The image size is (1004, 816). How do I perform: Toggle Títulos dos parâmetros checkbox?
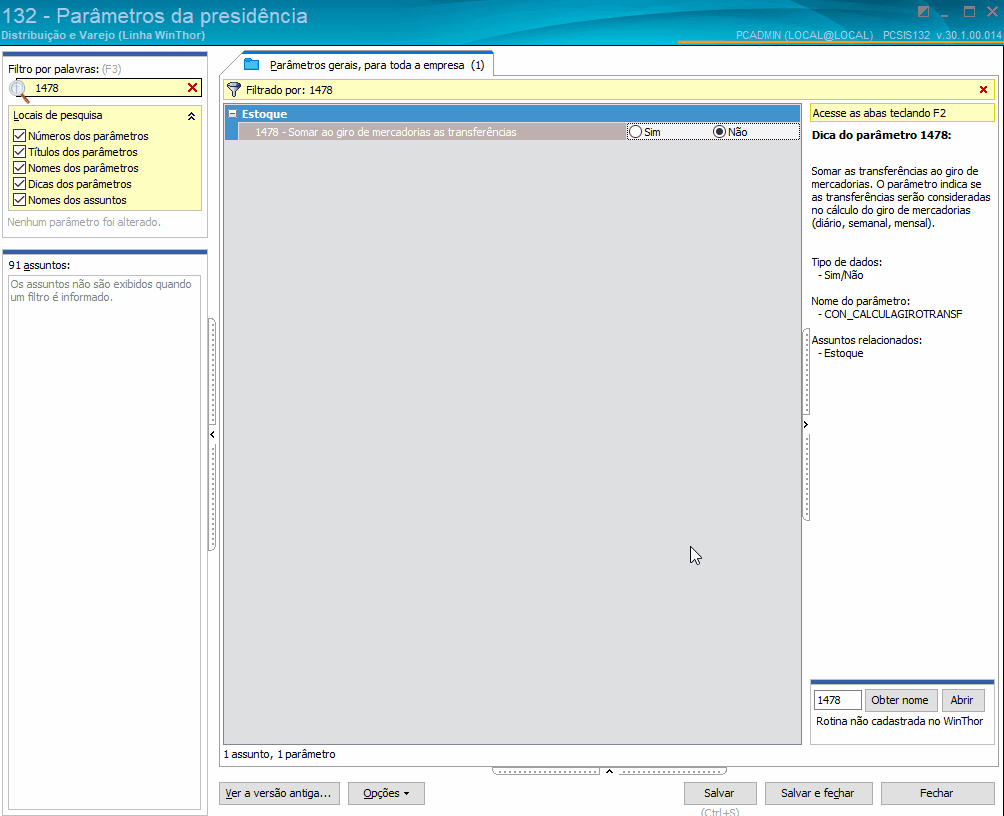[x=19, y=152]
